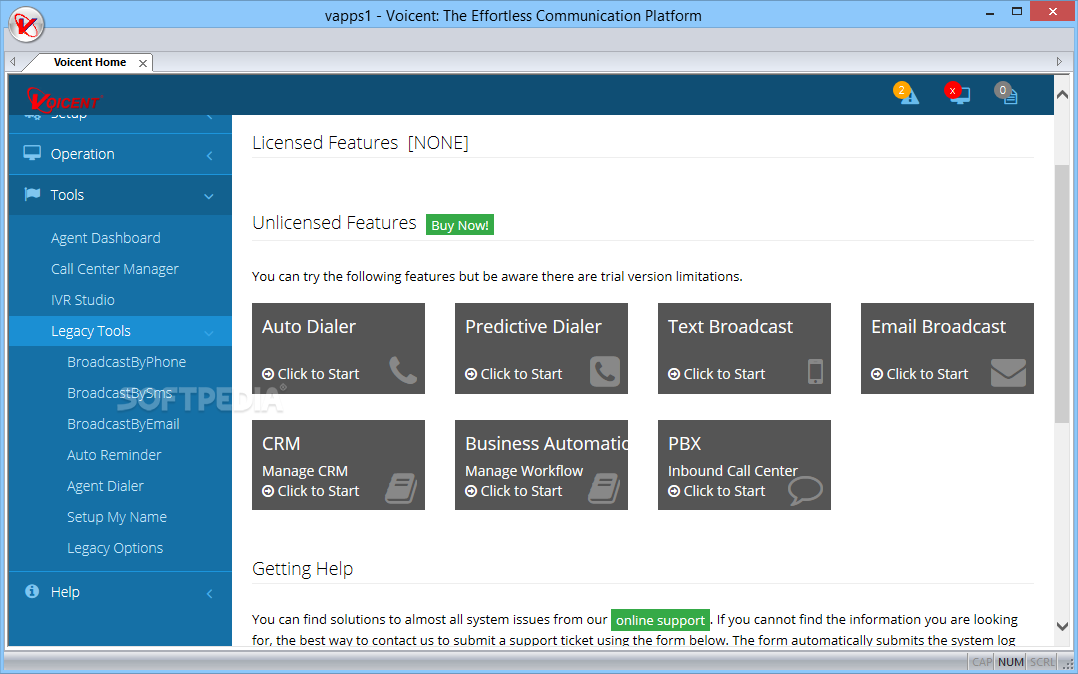Collapse the Tools section chevron
The width and height of the screenshot is (1078, 674).
[x=209, y=197]
